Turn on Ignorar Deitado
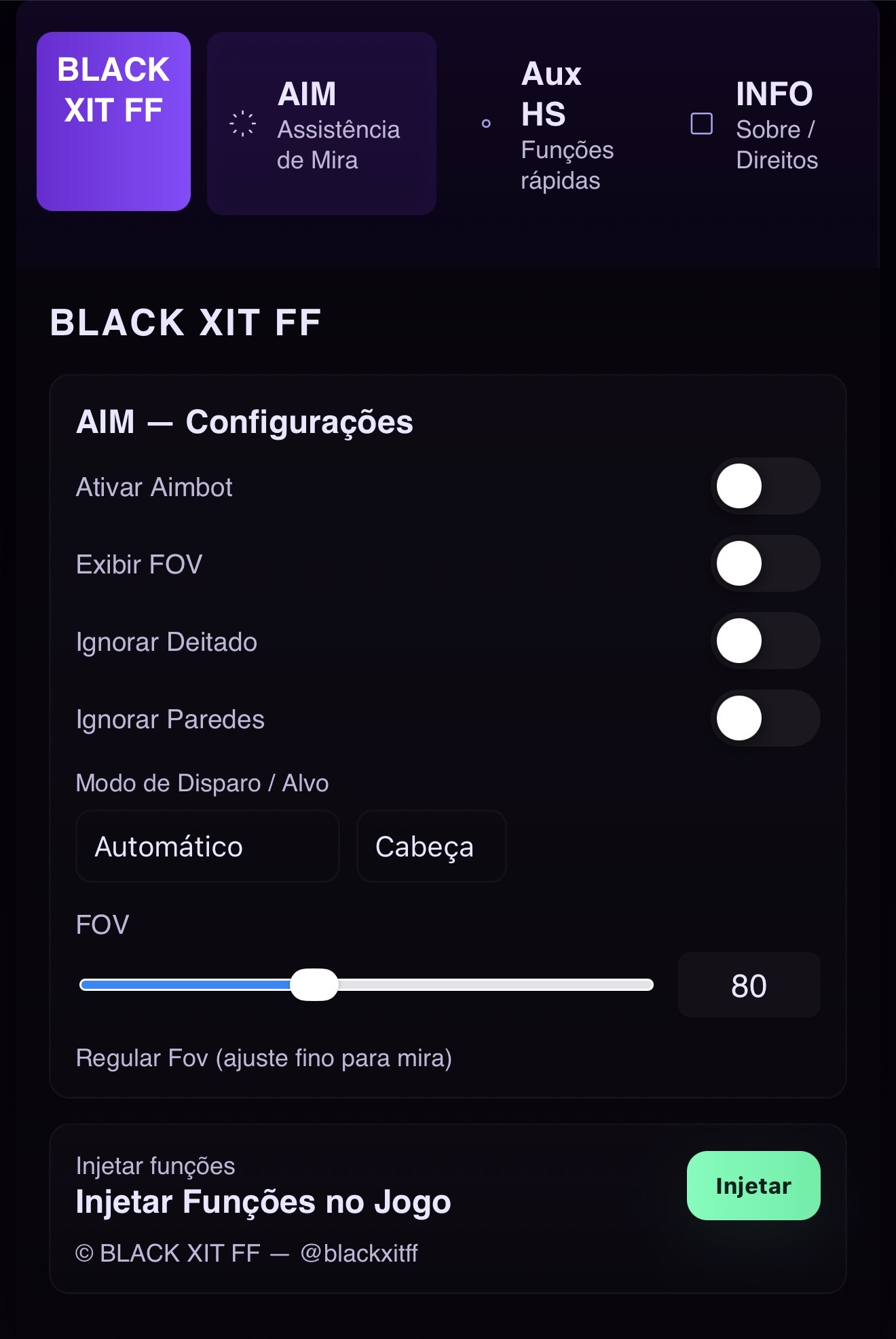The width and height of the screenshot is (896, 1339). point(765,641)
